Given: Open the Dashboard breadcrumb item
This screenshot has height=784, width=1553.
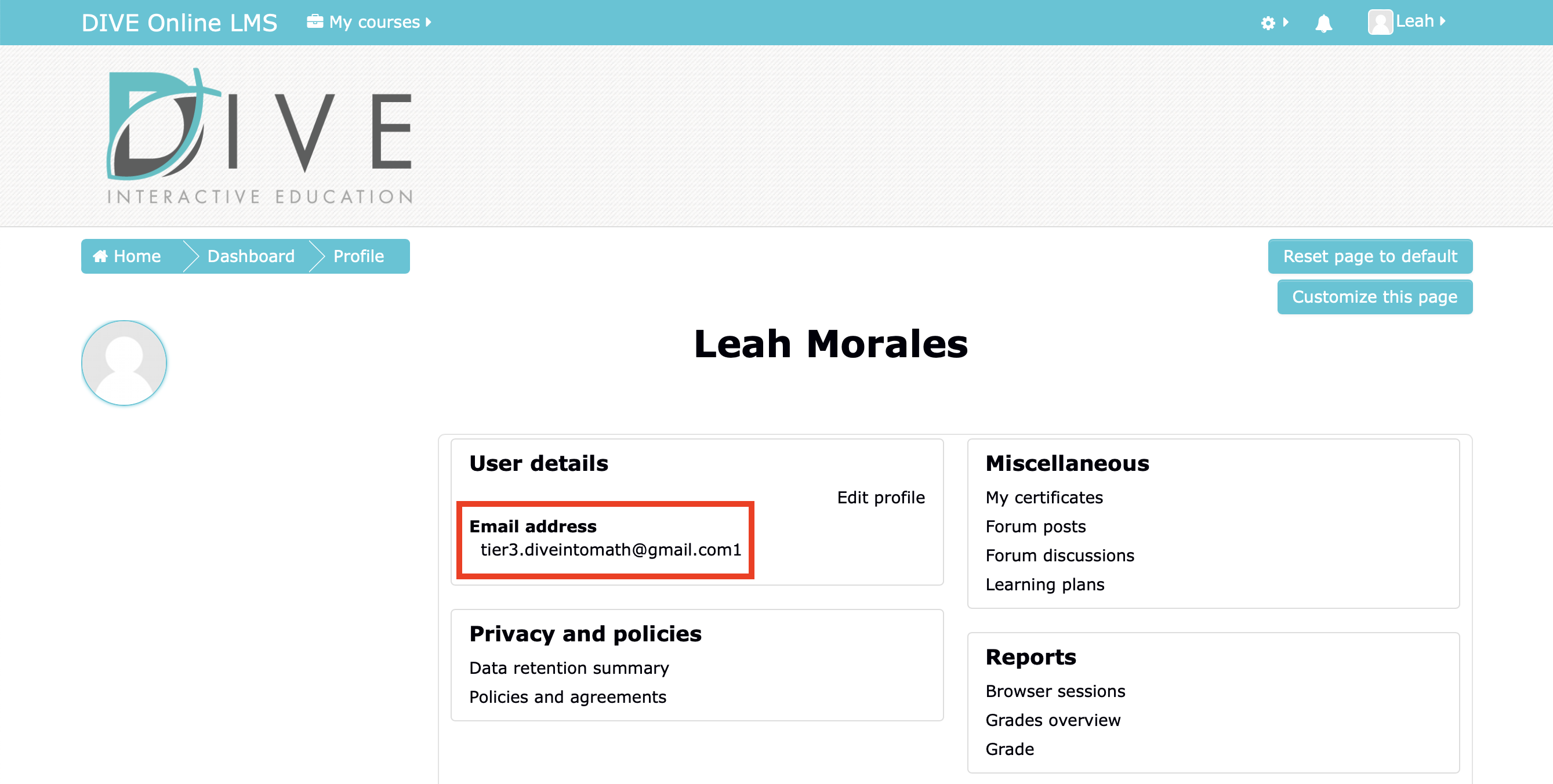Looking at the screenshot, I should coord(251,256).
